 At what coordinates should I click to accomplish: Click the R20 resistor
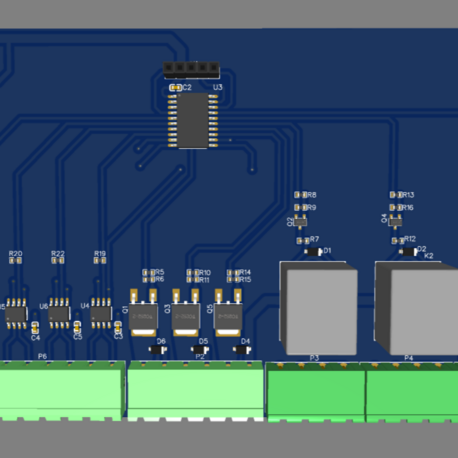point(15,260)
